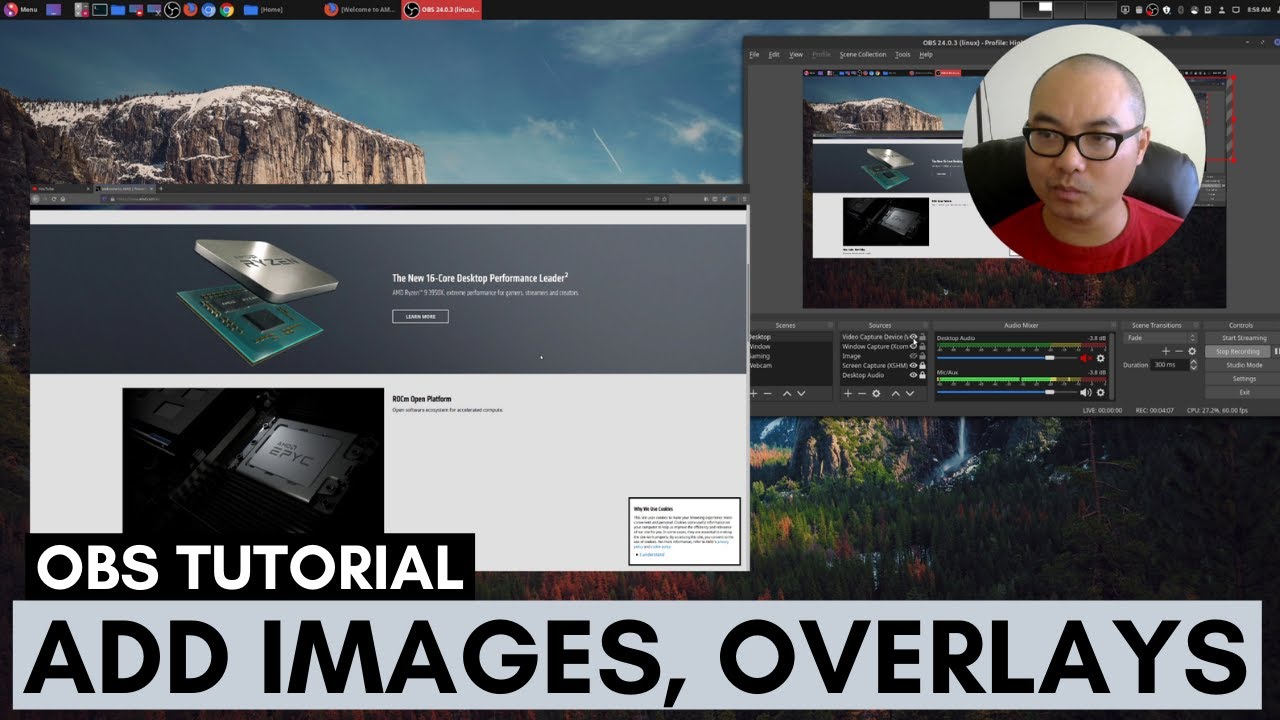Switch to OBS 24.0.3 taskbar window
1280x720 pixels.
(441, 9)
